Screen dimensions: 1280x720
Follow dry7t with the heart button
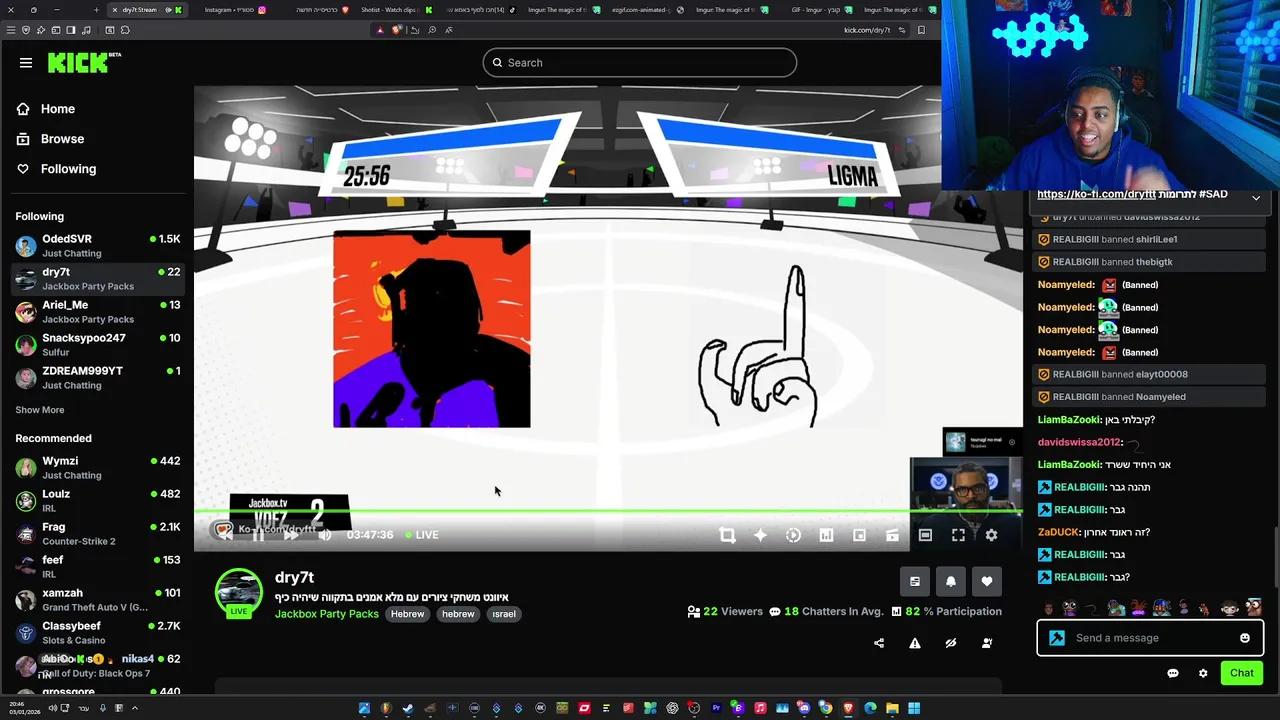coord(986,581)
